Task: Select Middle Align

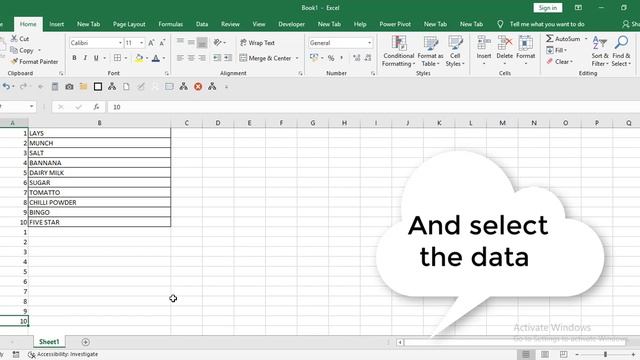Action: coord(191,42)
